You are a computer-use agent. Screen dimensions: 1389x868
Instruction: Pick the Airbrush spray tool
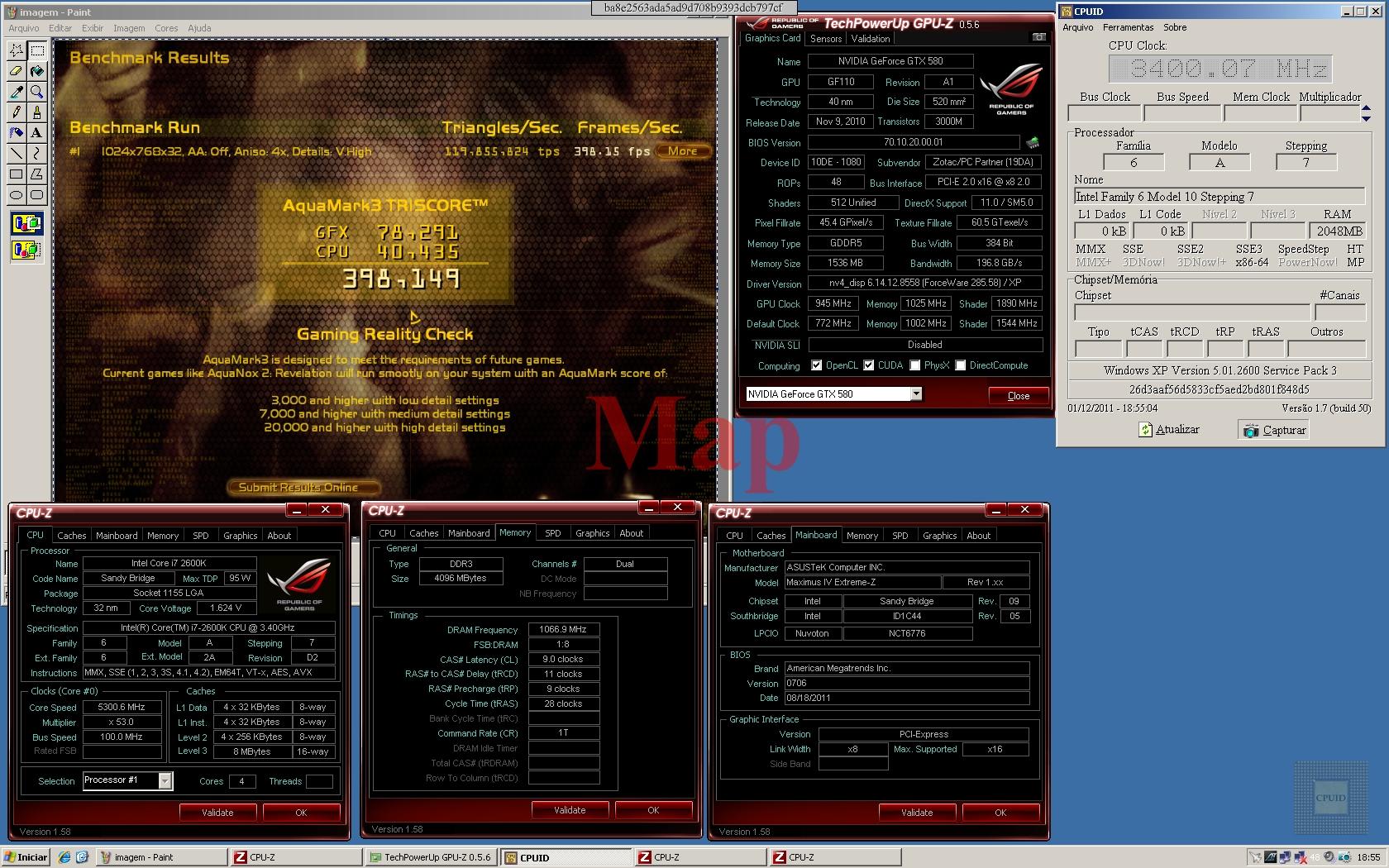[16, 132]
